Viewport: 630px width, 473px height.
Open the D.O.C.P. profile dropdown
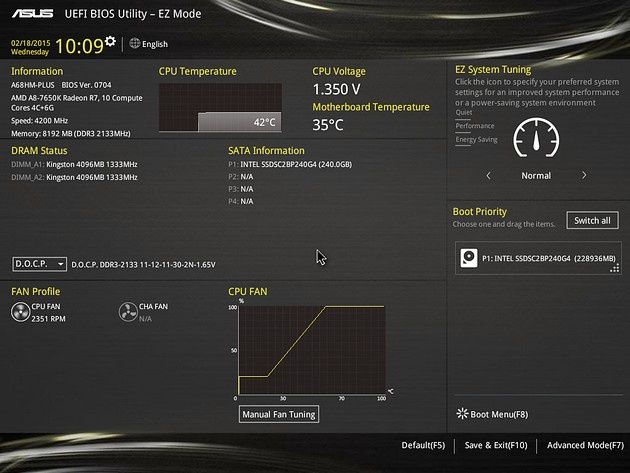39,264
